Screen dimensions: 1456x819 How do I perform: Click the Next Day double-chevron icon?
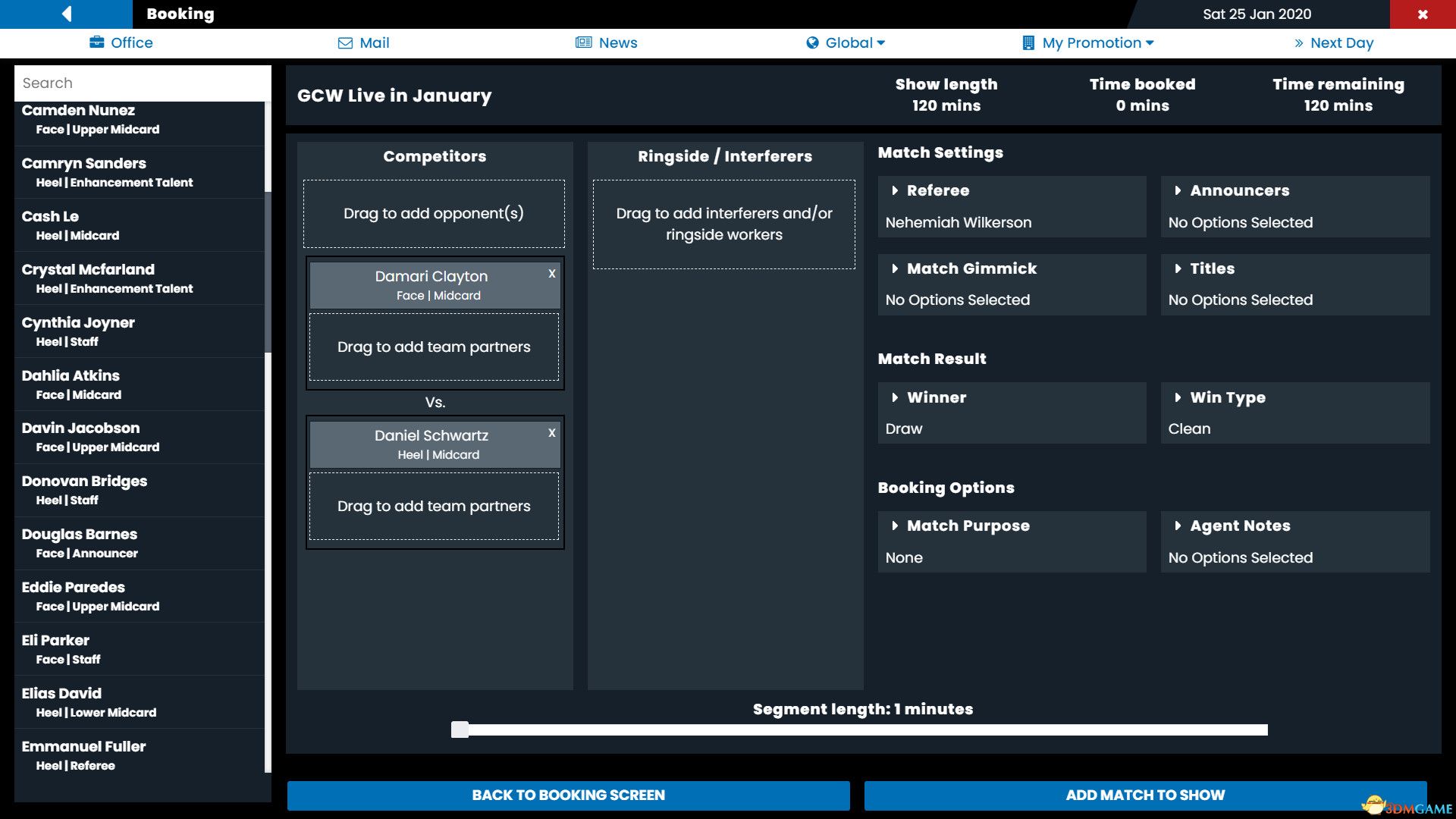[1299, 43]
